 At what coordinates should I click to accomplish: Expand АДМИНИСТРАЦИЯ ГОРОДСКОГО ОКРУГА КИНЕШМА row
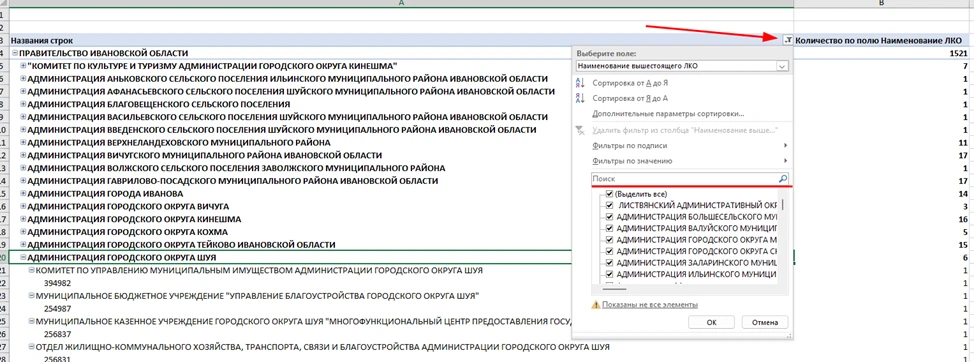point(24,219)
